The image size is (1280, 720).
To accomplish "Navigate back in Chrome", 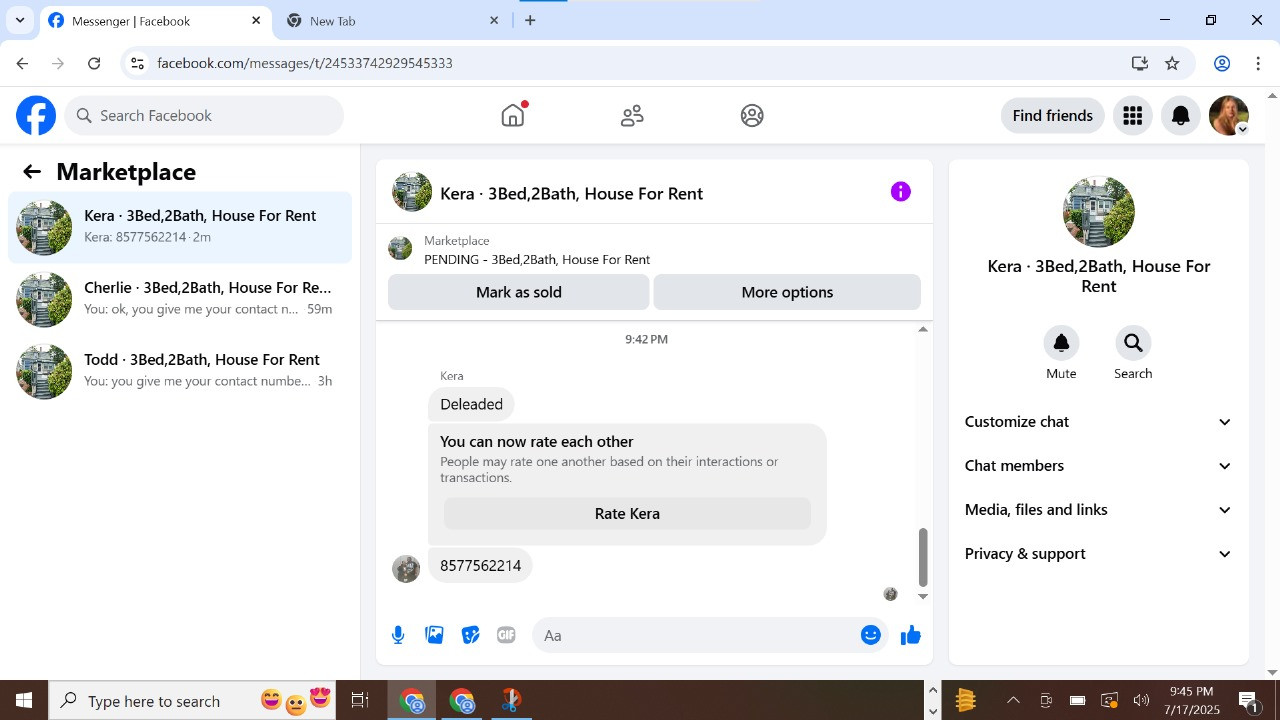I will point(22,63).
